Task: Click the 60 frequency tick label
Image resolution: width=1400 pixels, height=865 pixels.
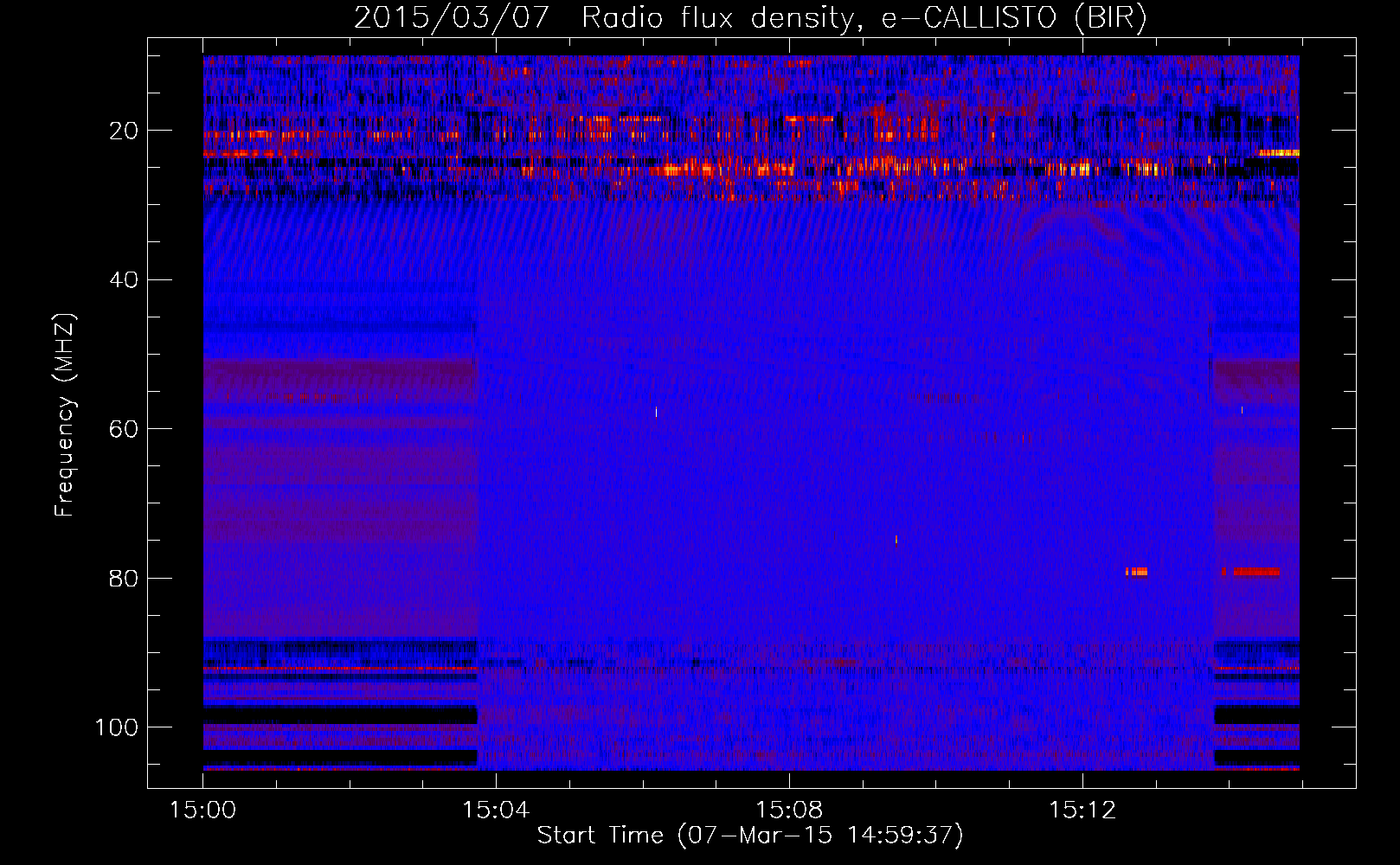Action: click(124, 429)
